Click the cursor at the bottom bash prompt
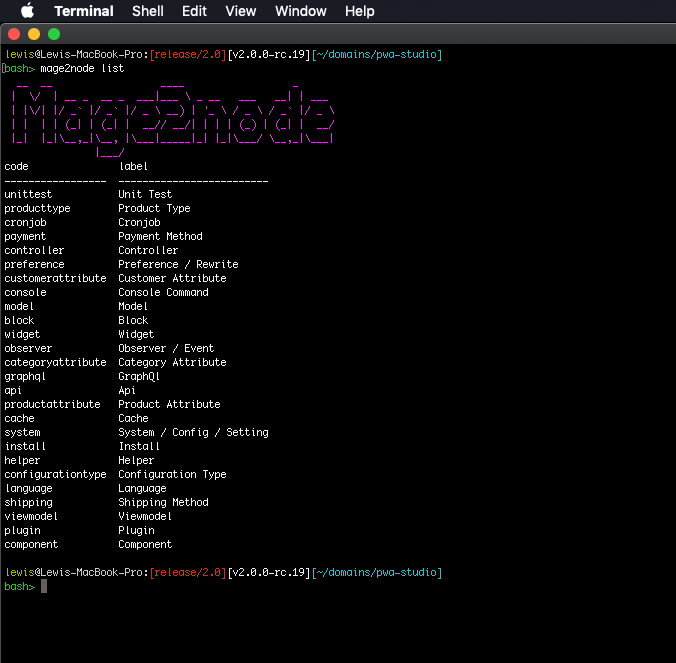This screenshot has height=663, width=676. (44, 586)
